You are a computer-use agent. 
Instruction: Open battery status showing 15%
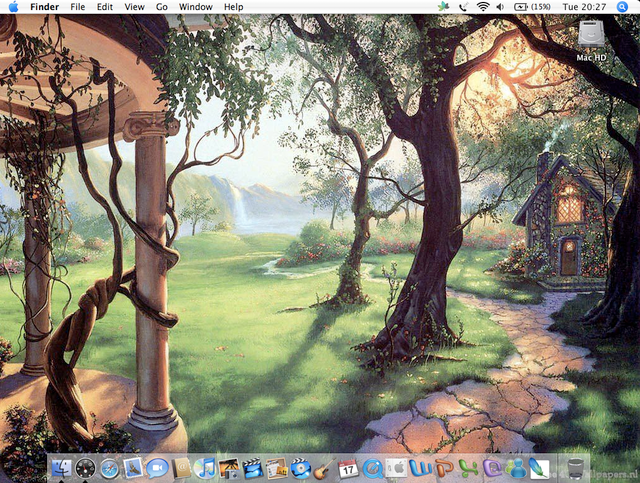532,7
